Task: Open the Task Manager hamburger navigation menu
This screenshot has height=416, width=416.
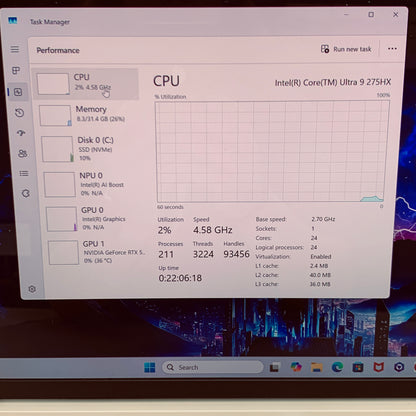Action: 15,49
